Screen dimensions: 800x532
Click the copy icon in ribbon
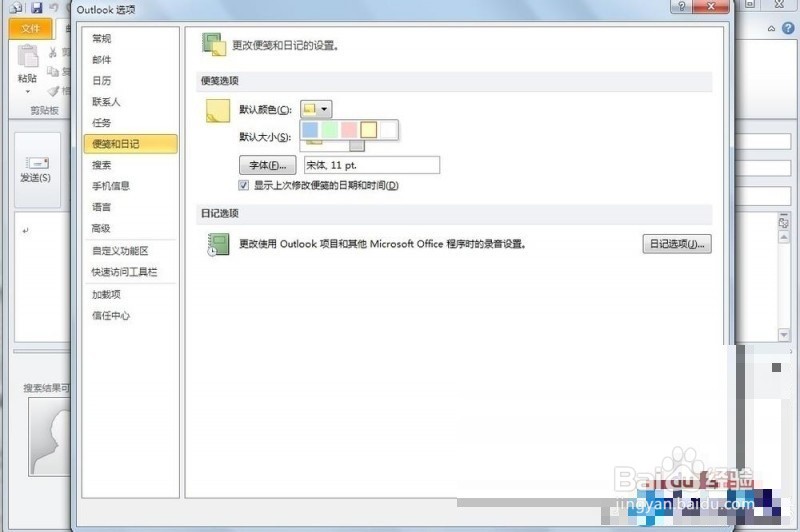pos(53,71)
